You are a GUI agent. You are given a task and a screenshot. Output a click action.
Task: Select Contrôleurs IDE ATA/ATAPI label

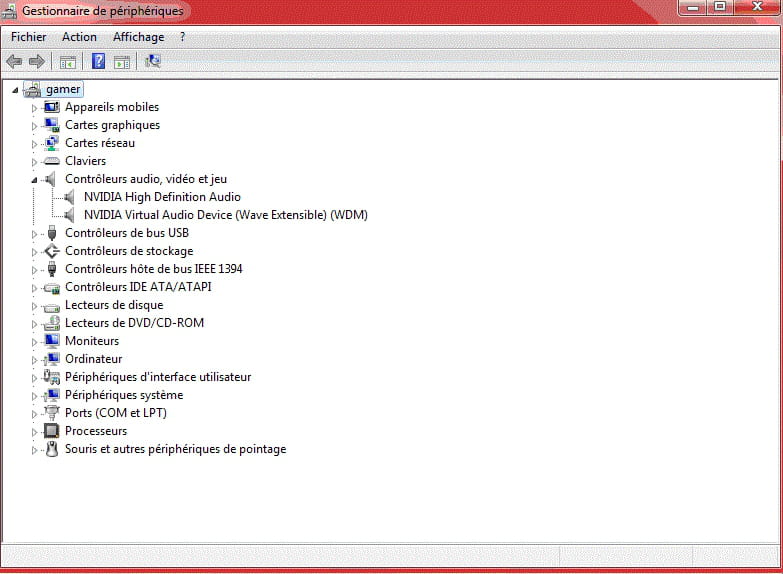click(138, 287)
